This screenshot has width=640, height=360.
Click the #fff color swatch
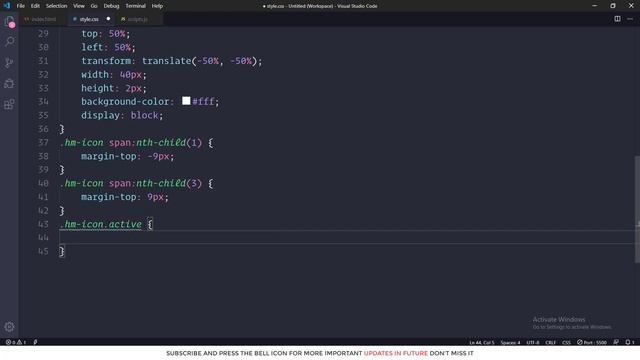click(x=186, y=101)
